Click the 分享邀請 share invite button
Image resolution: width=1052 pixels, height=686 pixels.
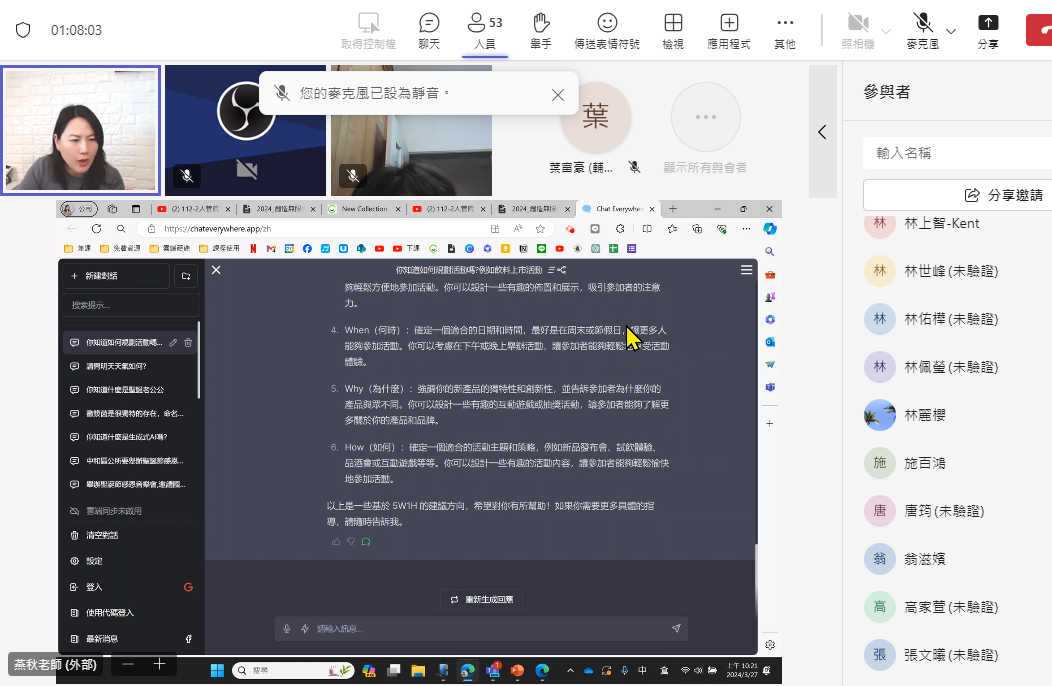(959, 195)
